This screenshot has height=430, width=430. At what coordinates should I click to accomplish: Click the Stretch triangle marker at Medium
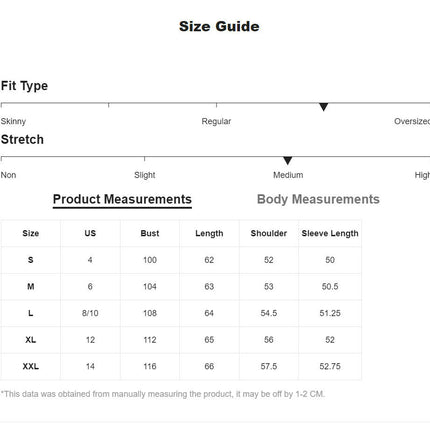click(x=288, y=161)
